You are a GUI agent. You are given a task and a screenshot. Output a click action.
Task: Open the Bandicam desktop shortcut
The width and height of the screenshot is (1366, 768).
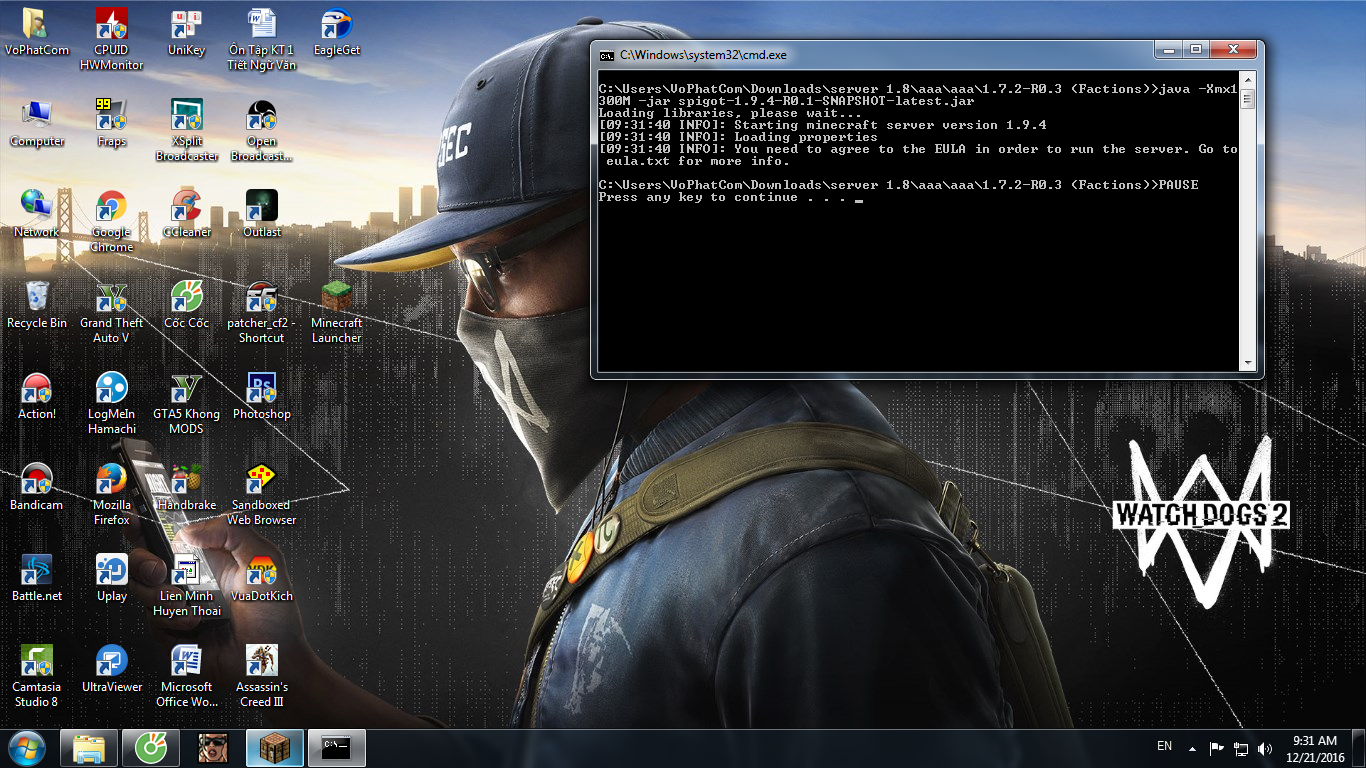tap(37, 480)
